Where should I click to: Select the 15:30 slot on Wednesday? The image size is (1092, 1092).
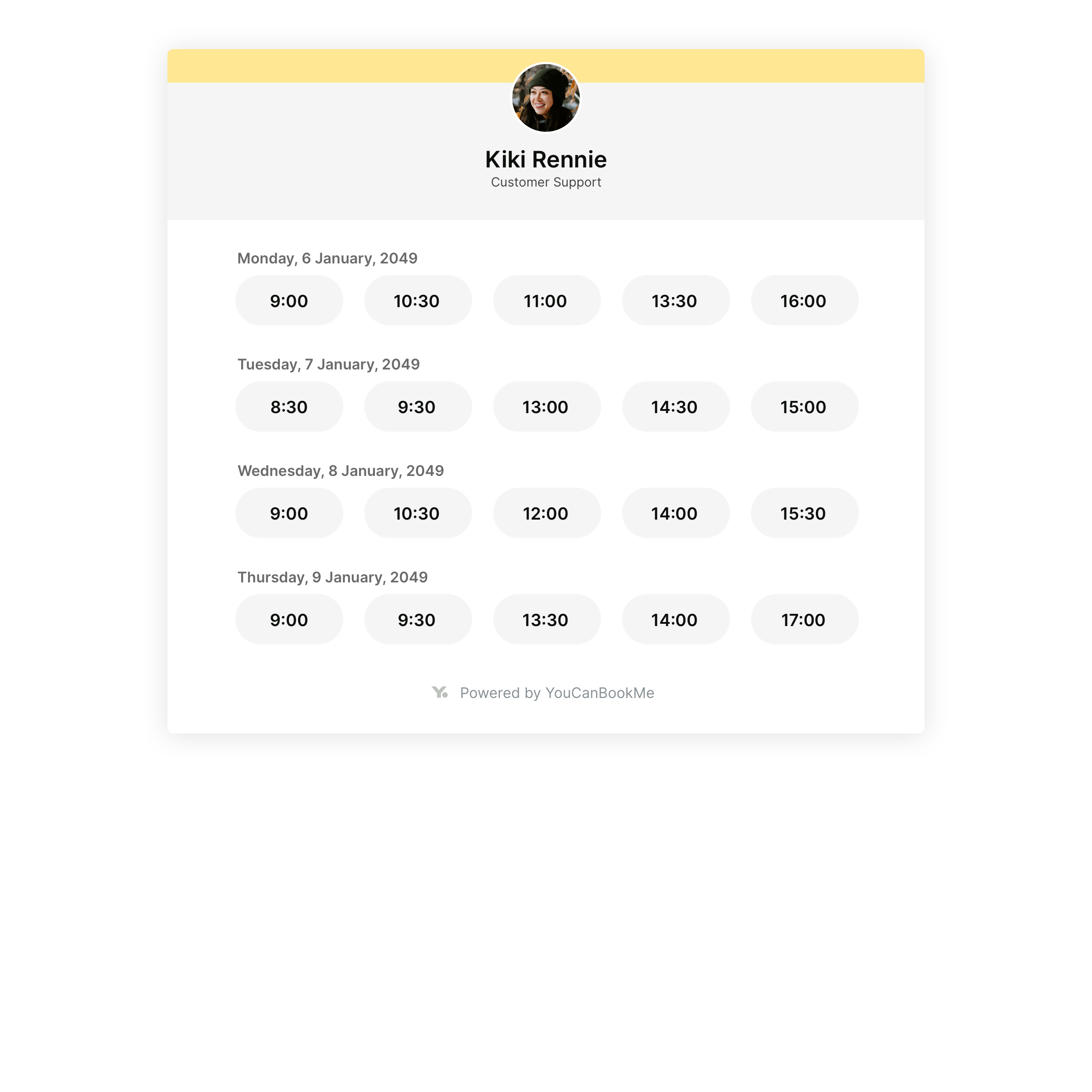point(804,513)
